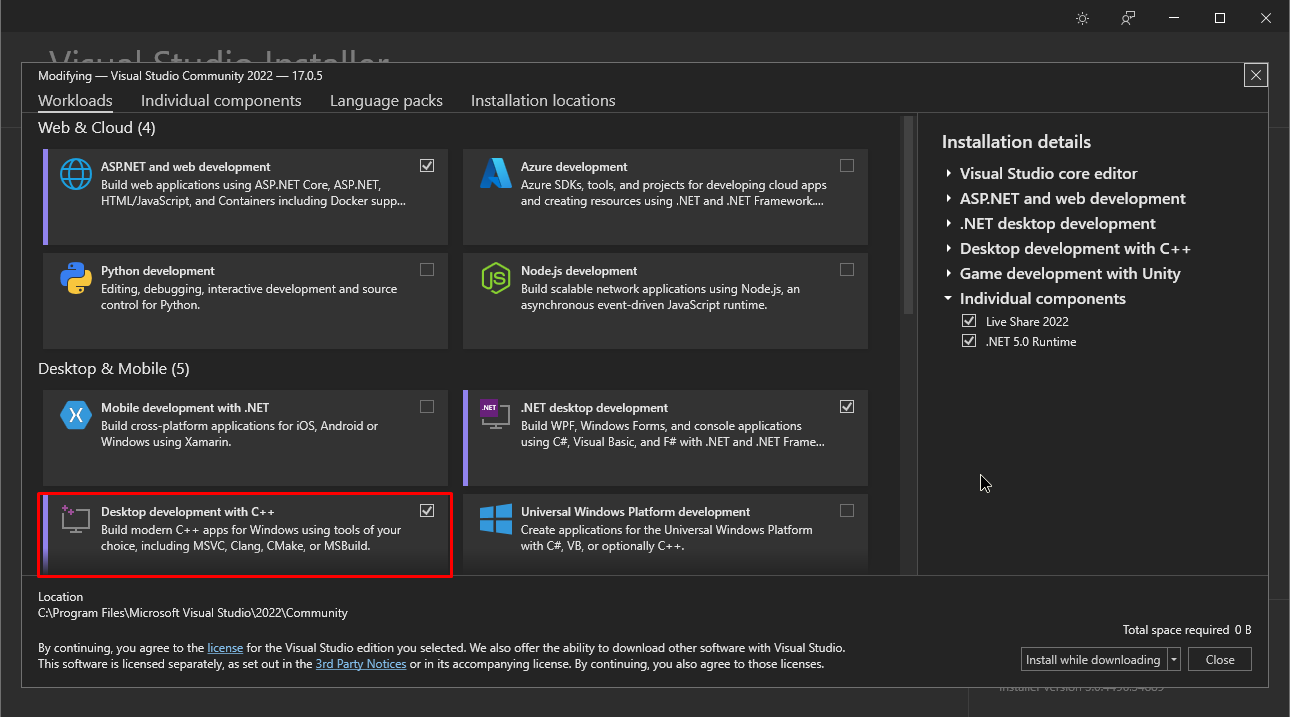Maximize the Visual Studio Installer window
This screenshot has width=1290, height=717.
point(1220,18)
